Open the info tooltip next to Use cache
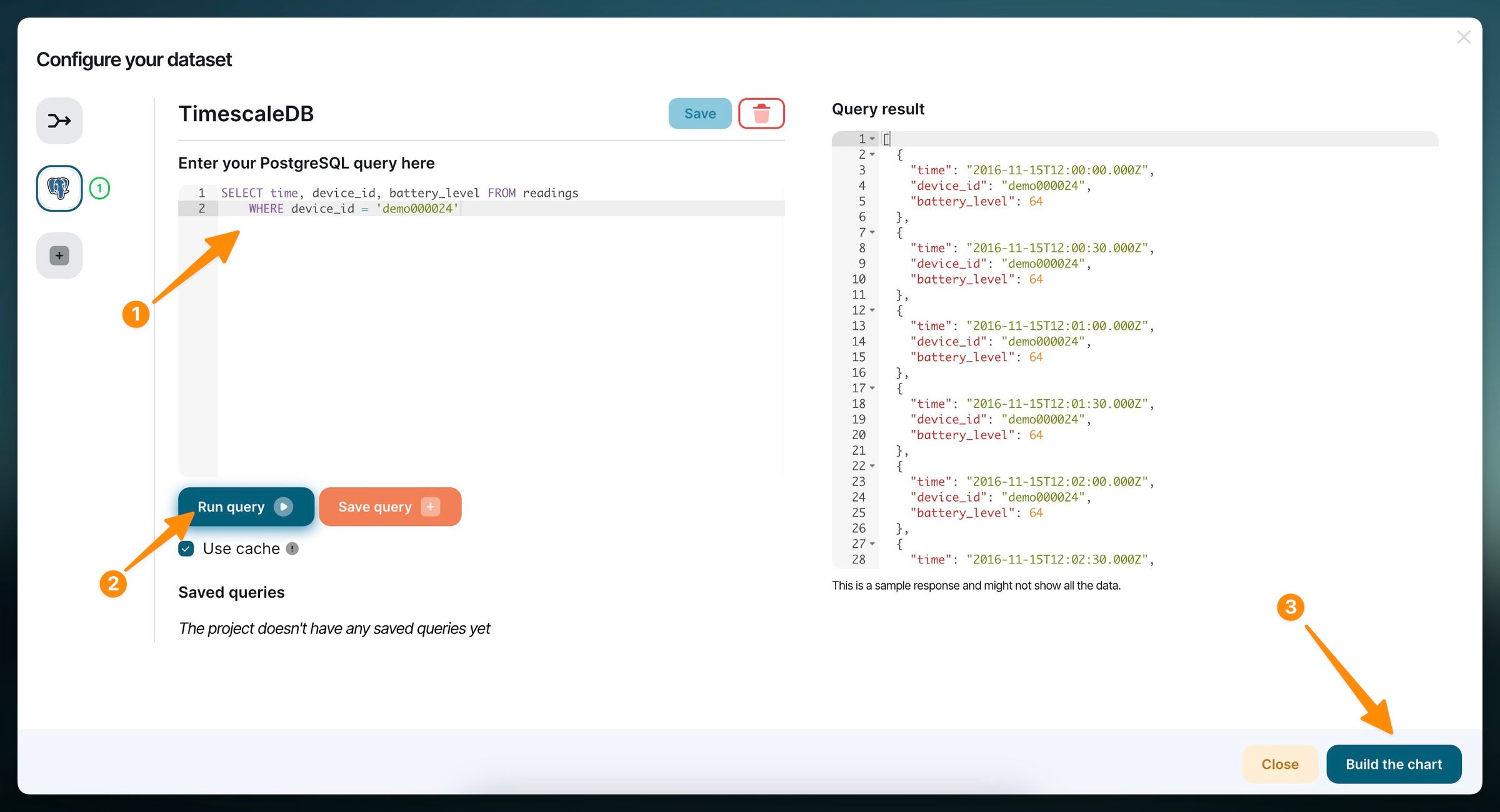 click(291, 548)
